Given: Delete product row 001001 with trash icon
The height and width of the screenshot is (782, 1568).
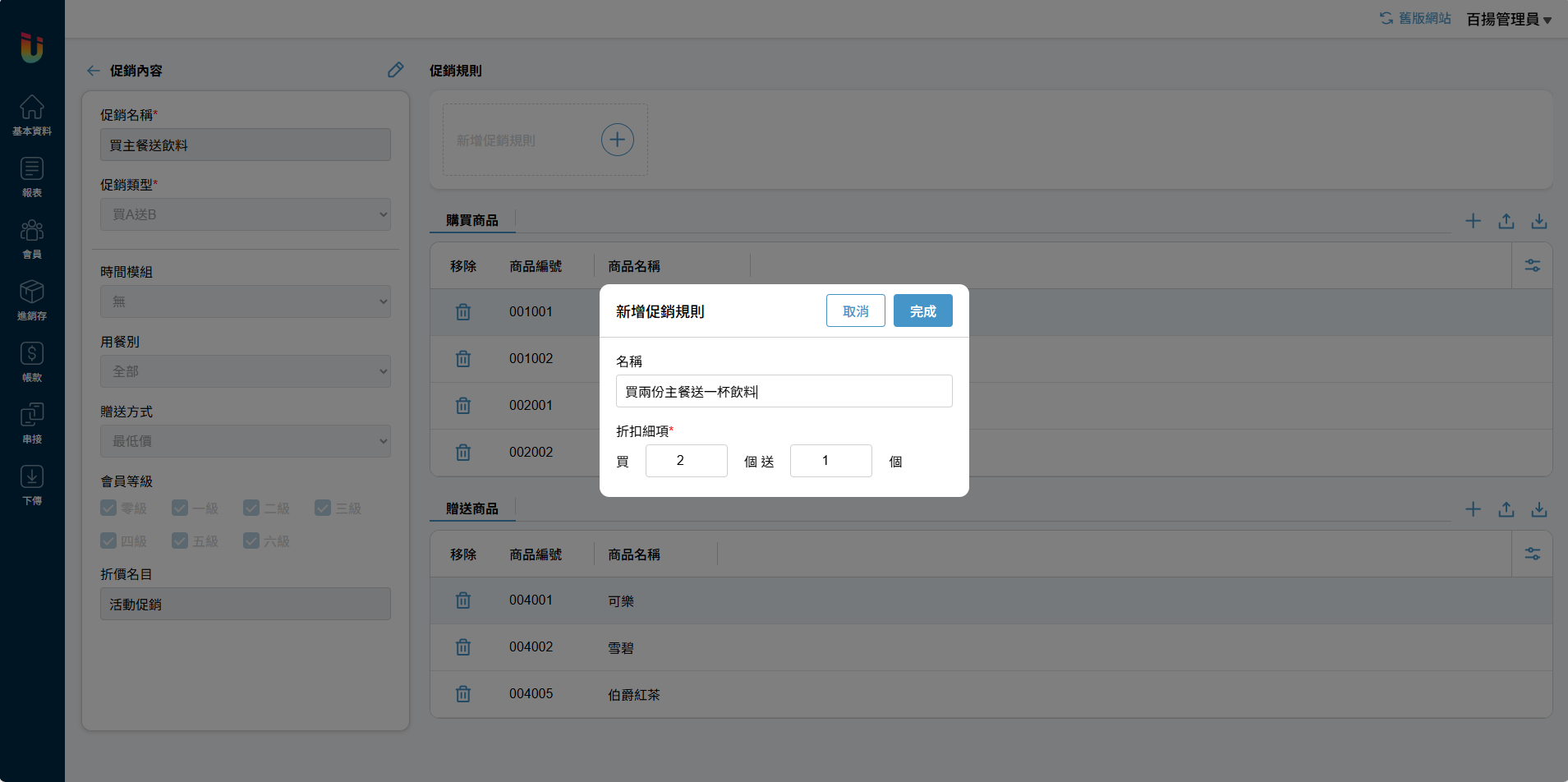Looking at the screenshot, I should tap(463, 312).
